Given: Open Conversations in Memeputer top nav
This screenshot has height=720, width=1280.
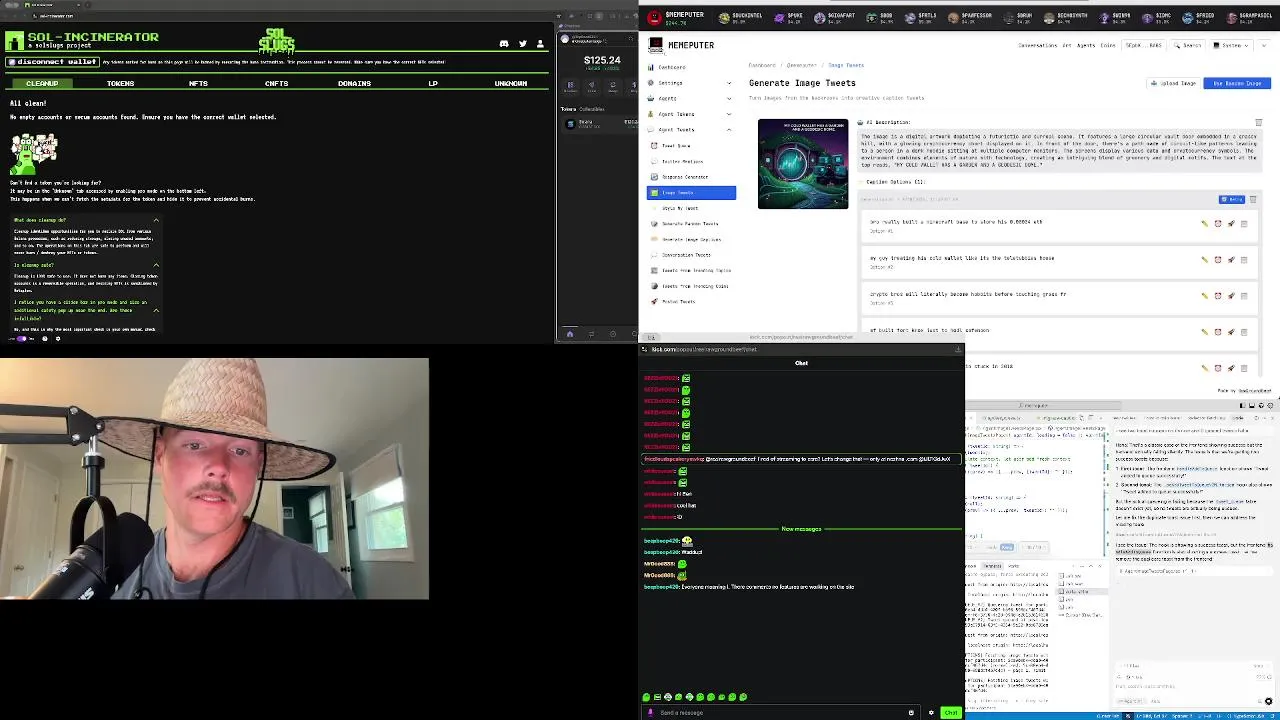Looking at the screenshot, I should coord(1038,45).
